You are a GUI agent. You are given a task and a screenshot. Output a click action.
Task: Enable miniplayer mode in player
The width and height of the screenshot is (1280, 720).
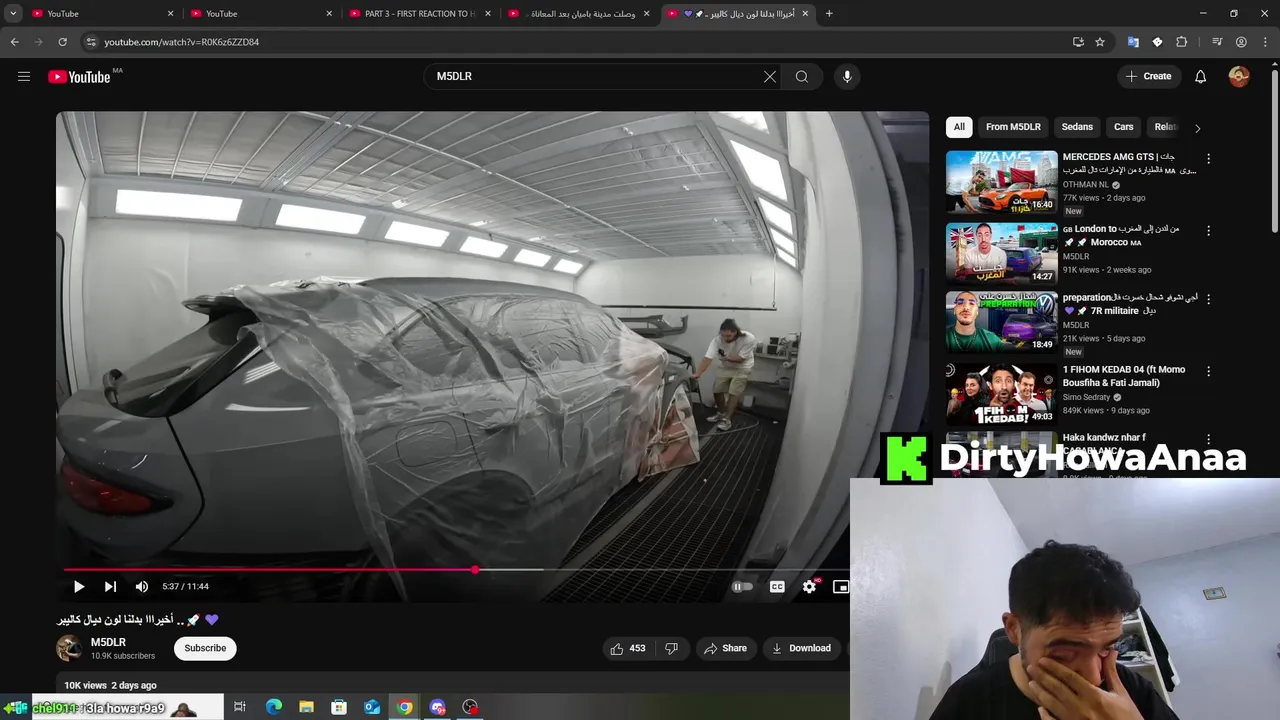[840, 587]
